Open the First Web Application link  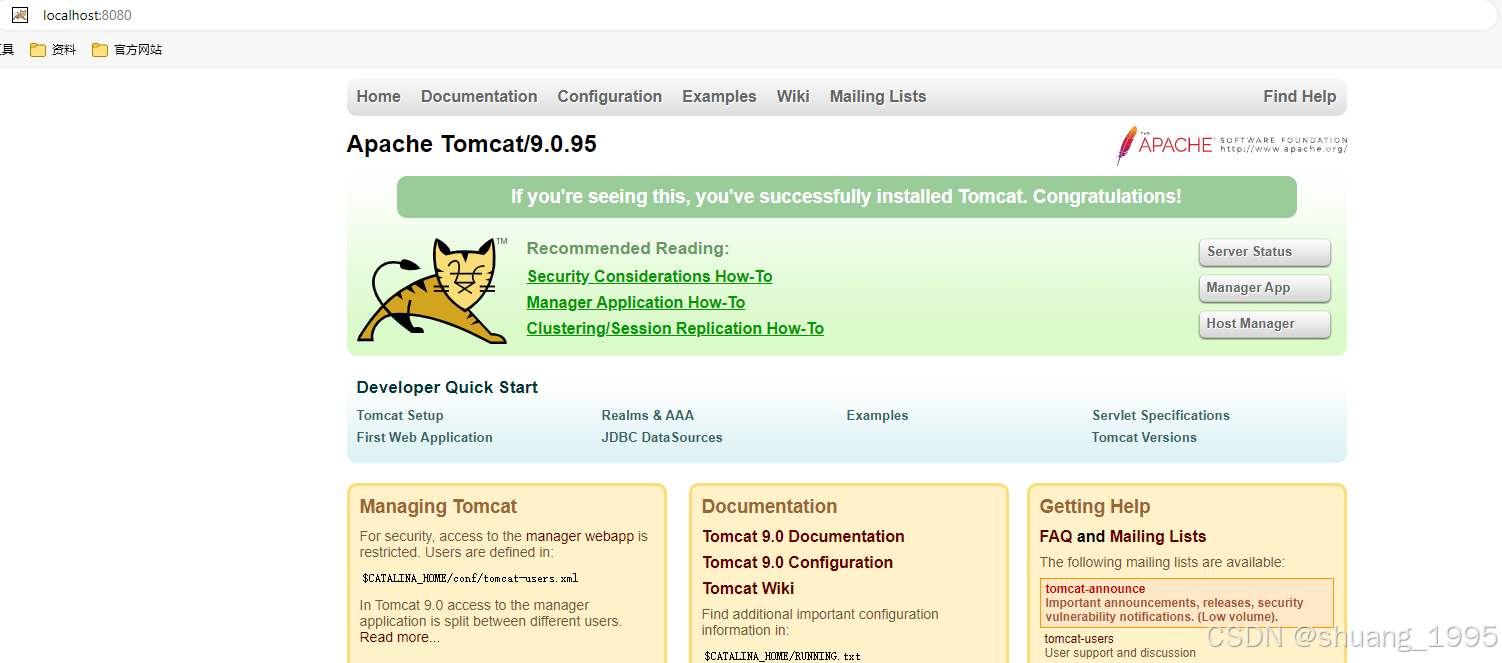(425, 437)
